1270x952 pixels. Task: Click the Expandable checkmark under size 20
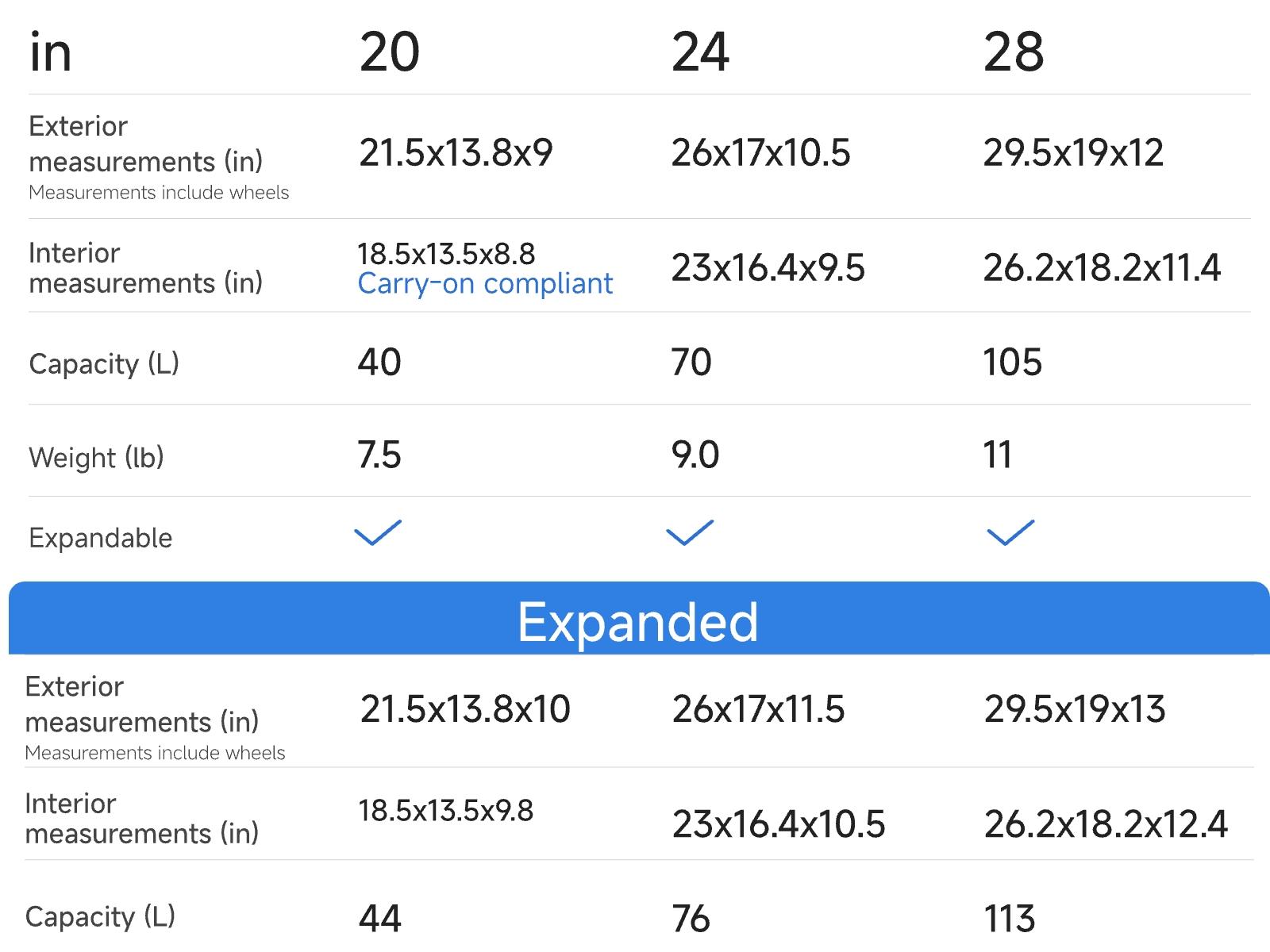coord(378,533)
